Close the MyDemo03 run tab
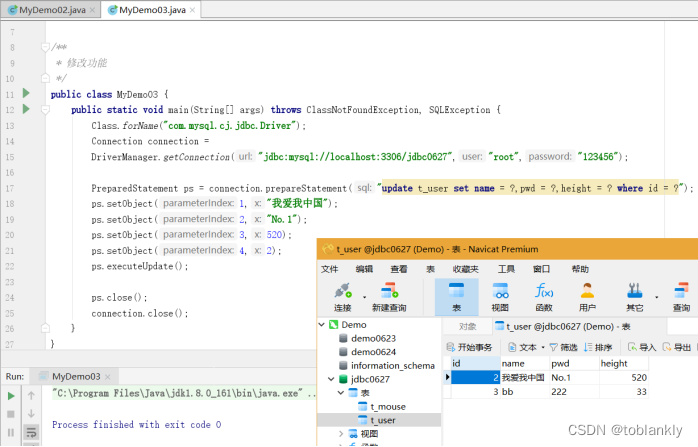The image size is (698, 447). [x=108, y=377]
